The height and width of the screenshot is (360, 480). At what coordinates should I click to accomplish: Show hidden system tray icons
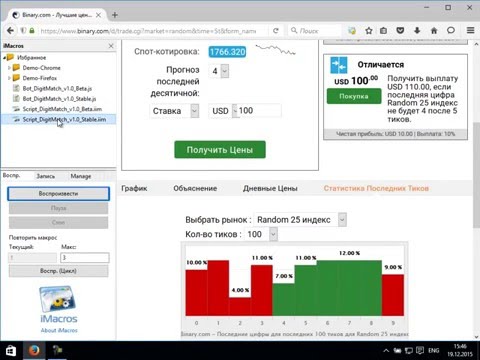386,351
